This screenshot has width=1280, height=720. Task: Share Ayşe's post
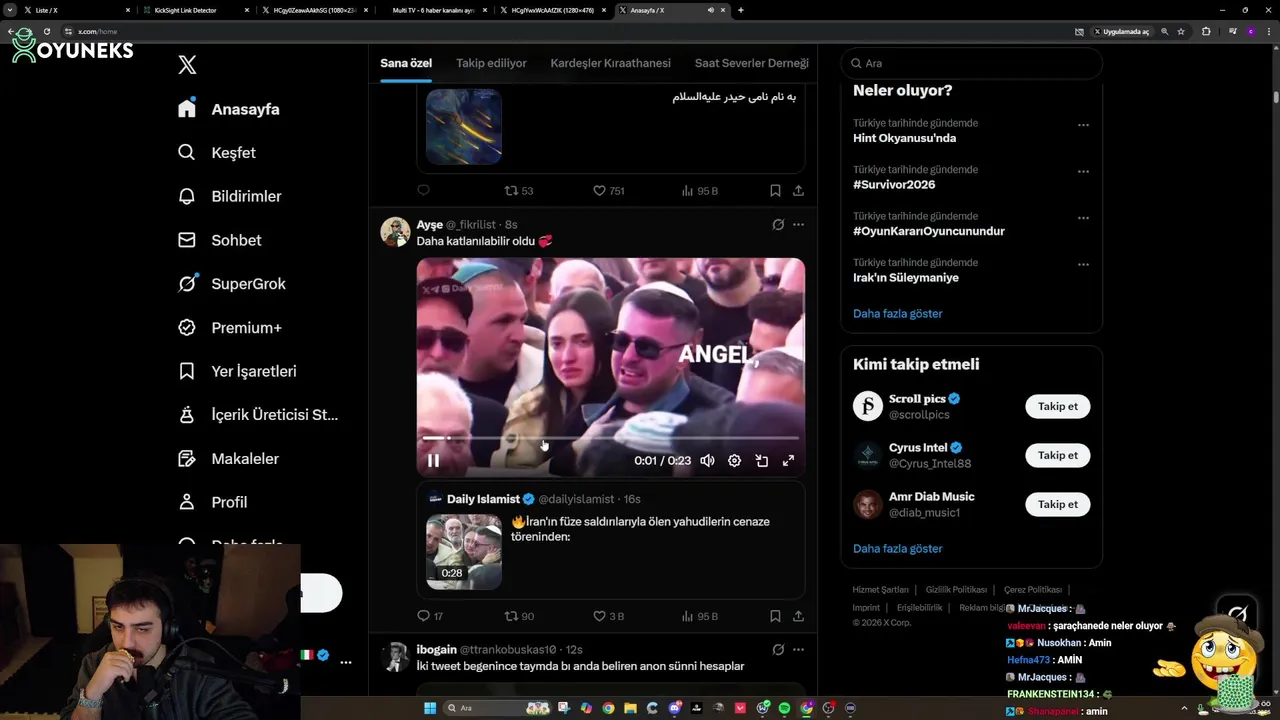point(798,616)
